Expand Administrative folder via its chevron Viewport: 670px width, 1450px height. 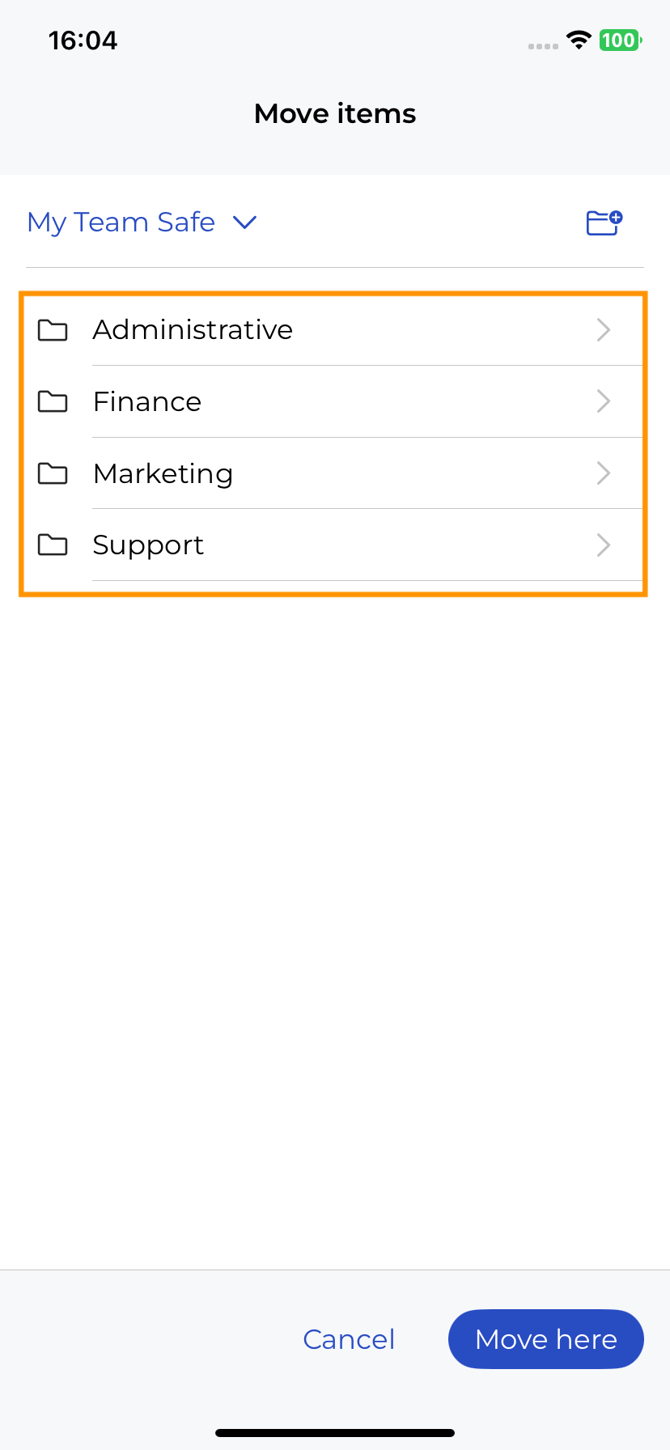click(603, 330)
